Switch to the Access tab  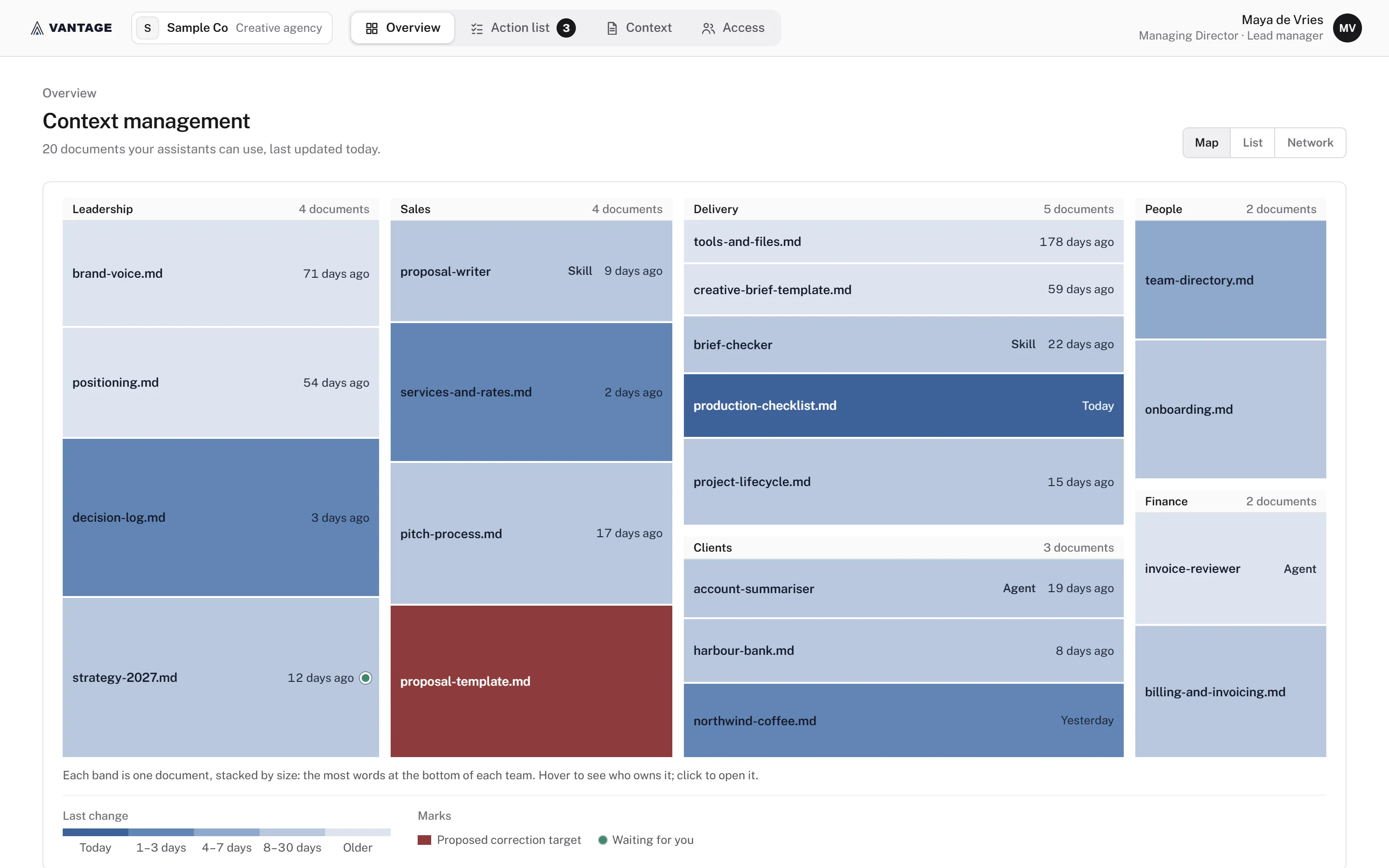(733, 28)
